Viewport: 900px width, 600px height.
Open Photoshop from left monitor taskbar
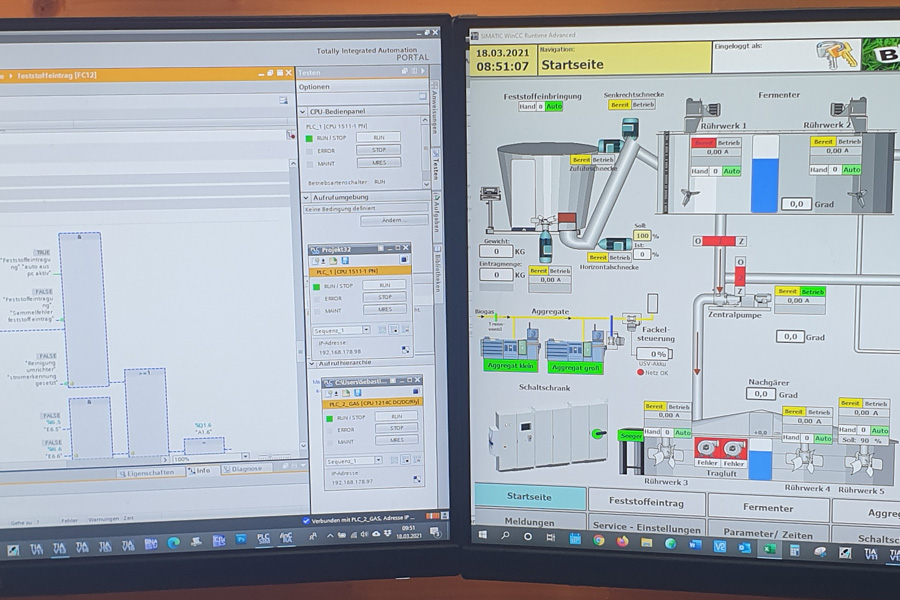point(241,539)
